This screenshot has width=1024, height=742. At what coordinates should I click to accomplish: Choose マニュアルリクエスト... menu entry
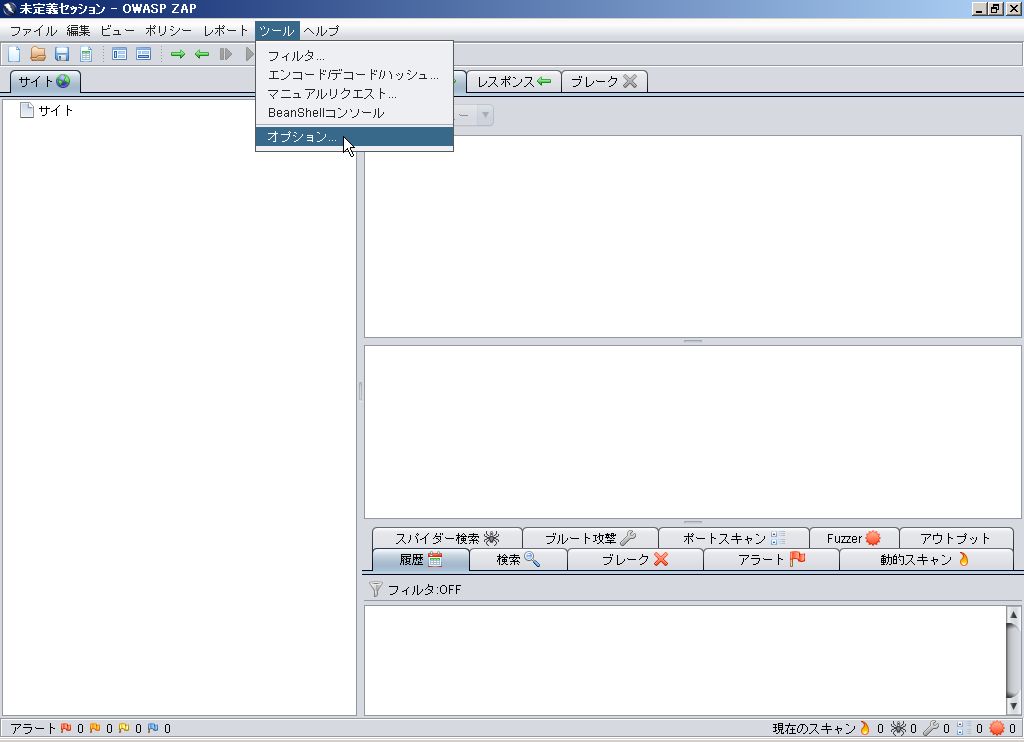click(354, 93)
